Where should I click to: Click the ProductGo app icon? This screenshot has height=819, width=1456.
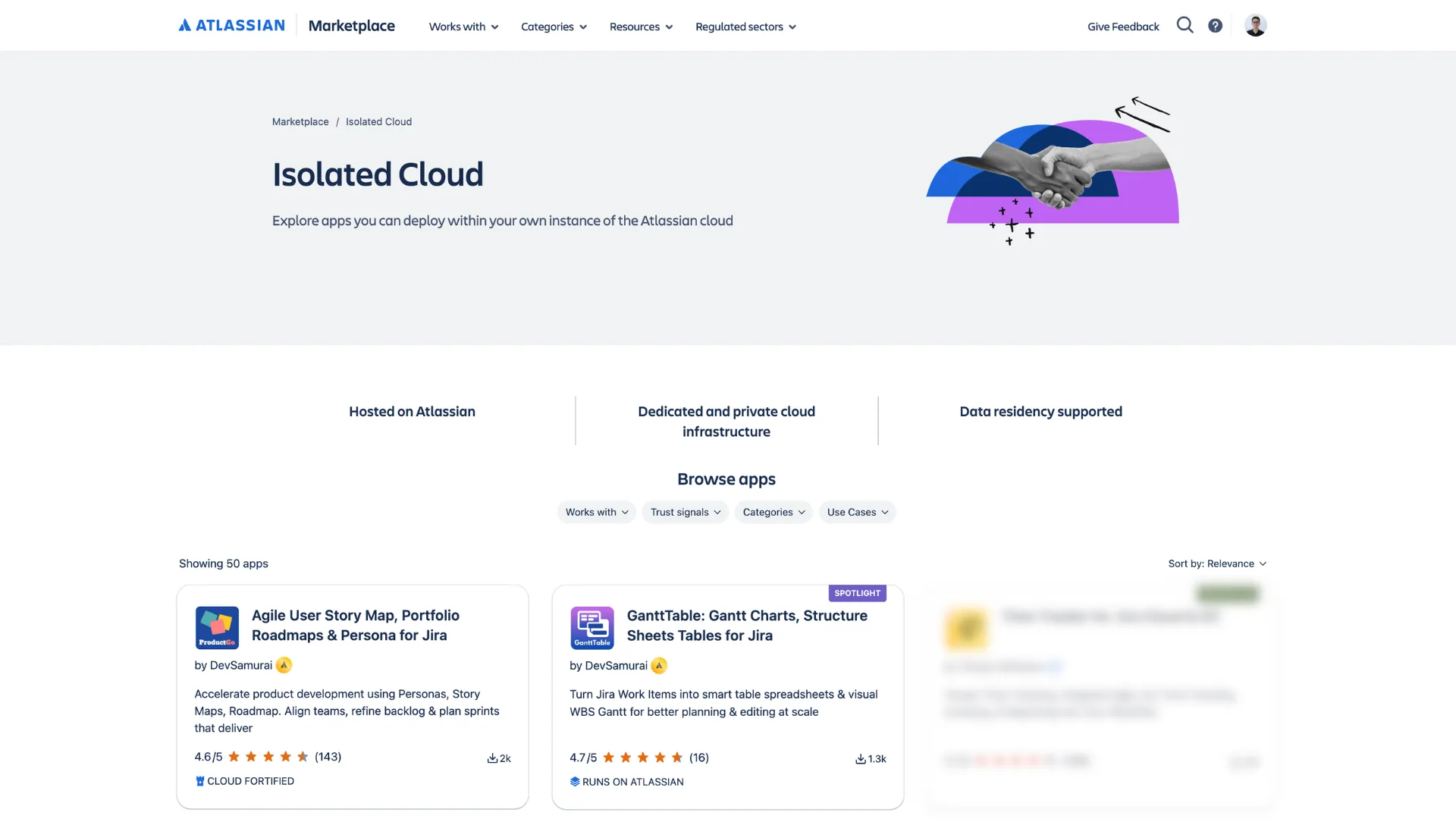click(x=217, y=627)
